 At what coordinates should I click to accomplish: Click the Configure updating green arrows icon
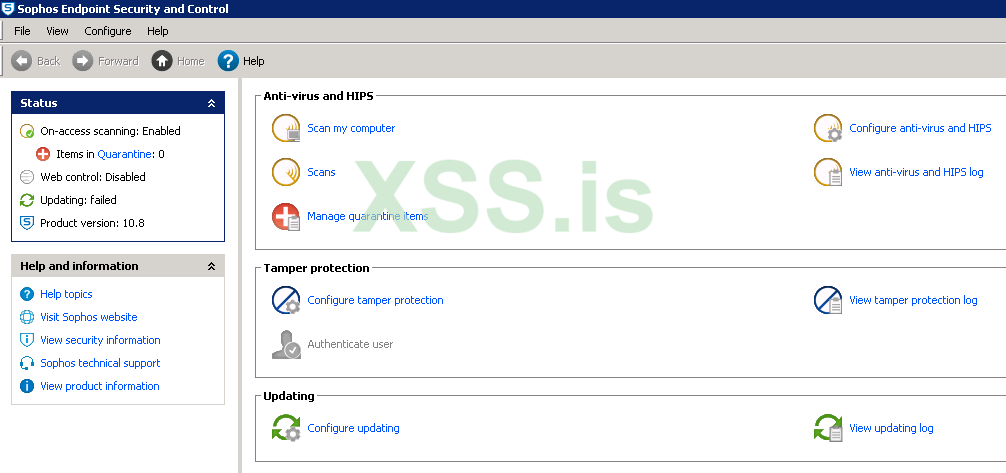point(286,428)
